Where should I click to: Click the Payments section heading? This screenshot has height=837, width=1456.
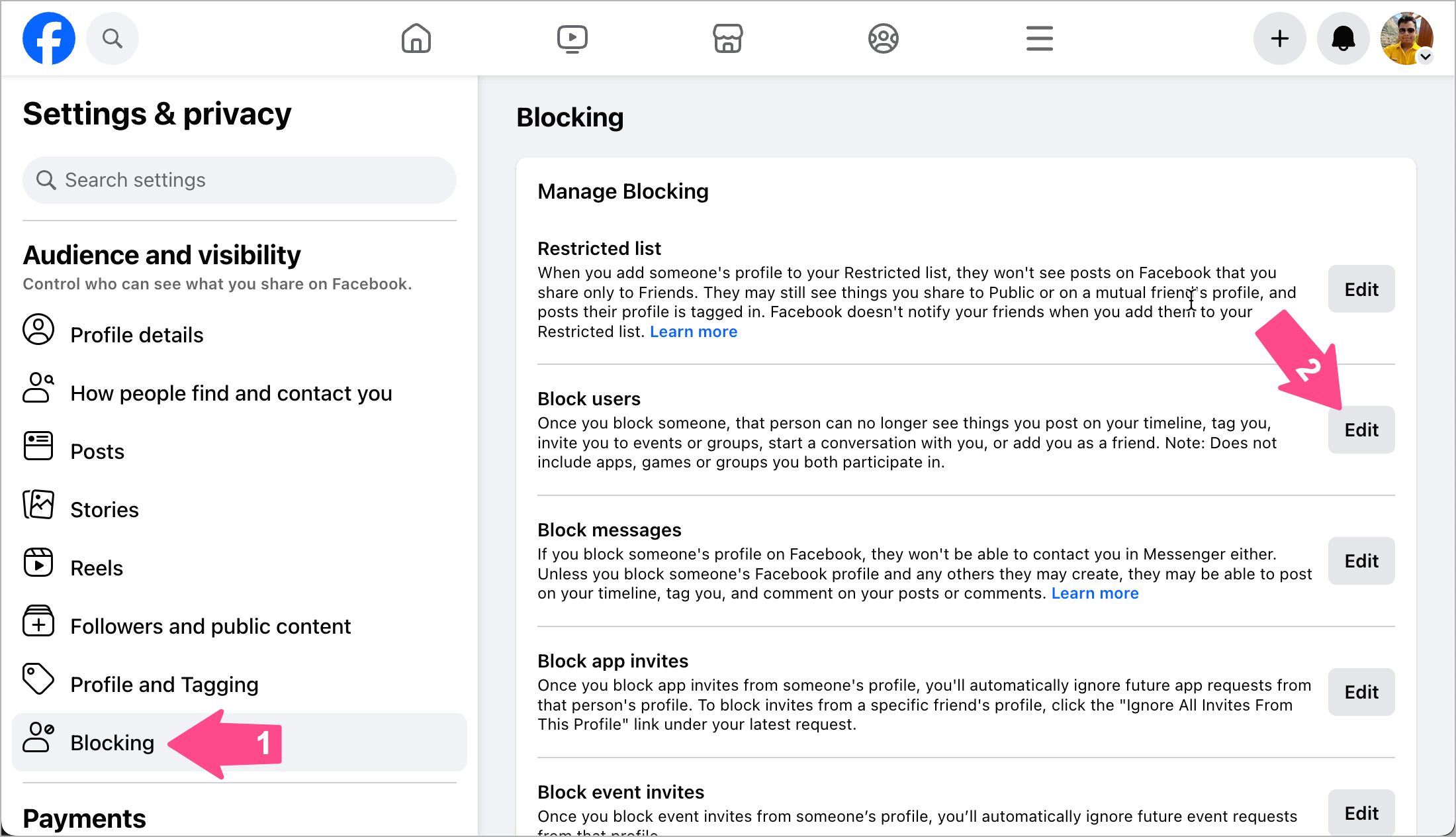(85, 819)
